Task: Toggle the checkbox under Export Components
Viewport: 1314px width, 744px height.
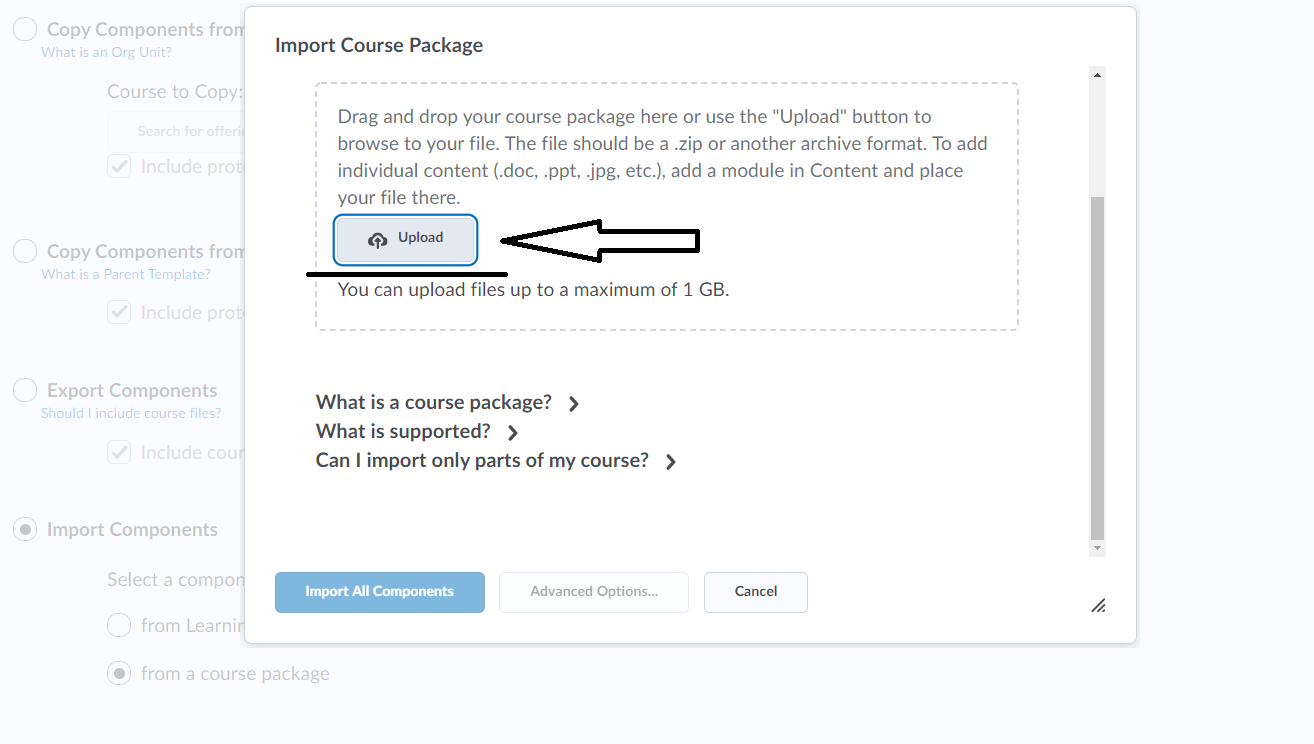Action: tap(119, 453)
